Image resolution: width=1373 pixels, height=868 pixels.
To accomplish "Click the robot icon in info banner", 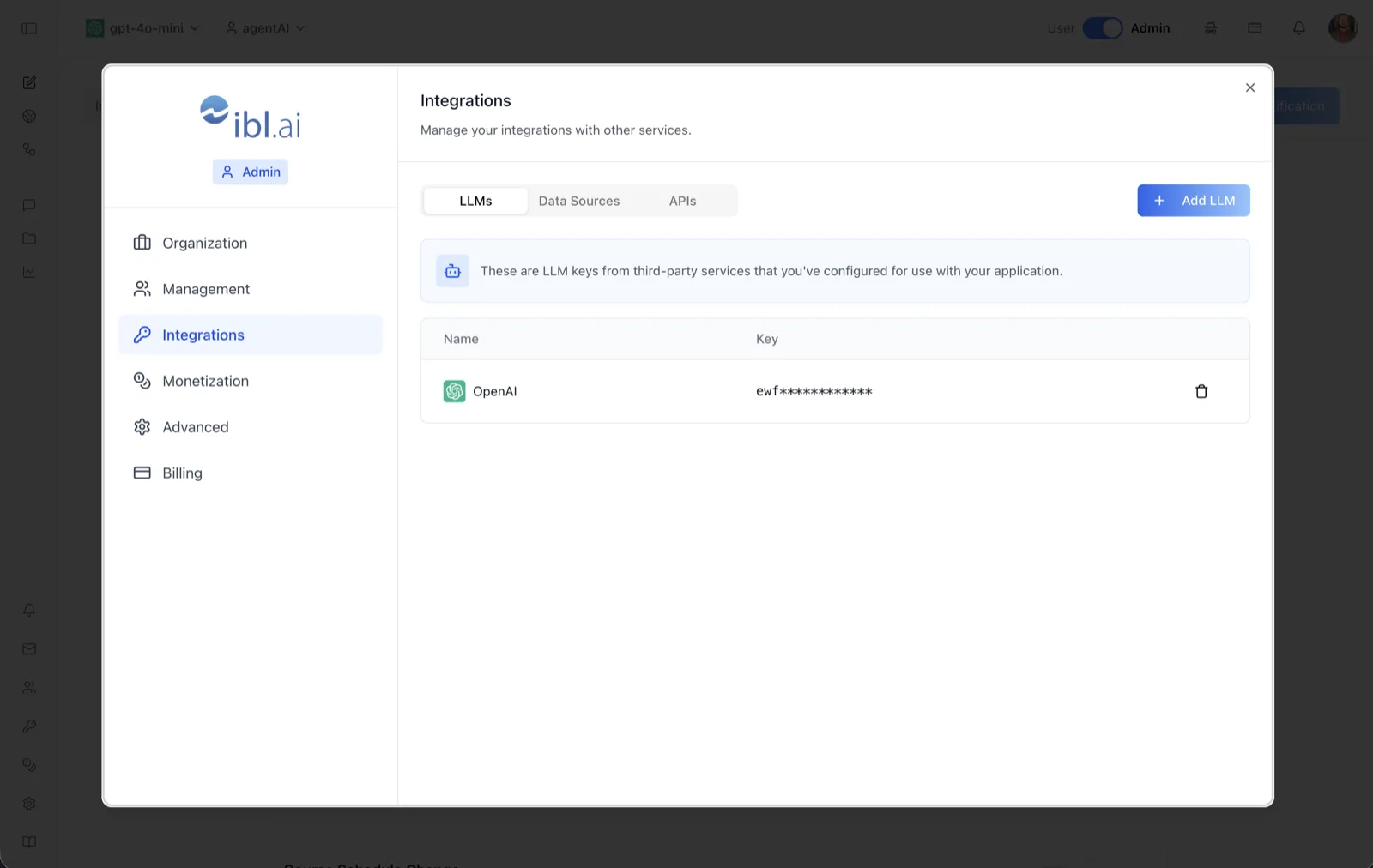I will pos(452,271).
